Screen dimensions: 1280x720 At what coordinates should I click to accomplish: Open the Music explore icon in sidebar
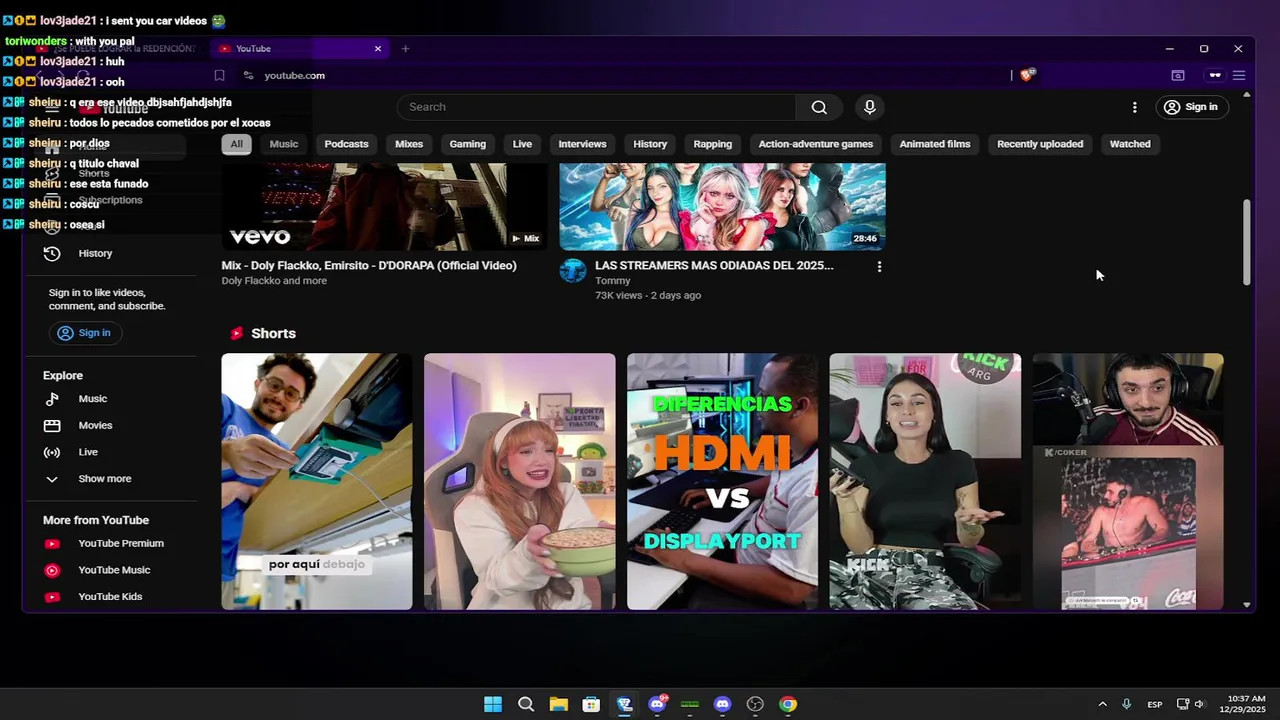point(52,399)
